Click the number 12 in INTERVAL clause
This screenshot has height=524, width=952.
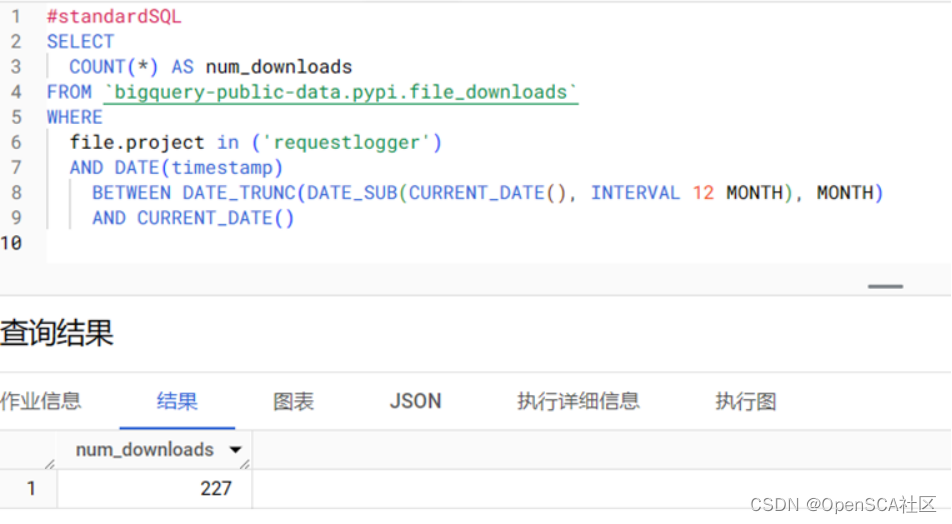(703, 193)
